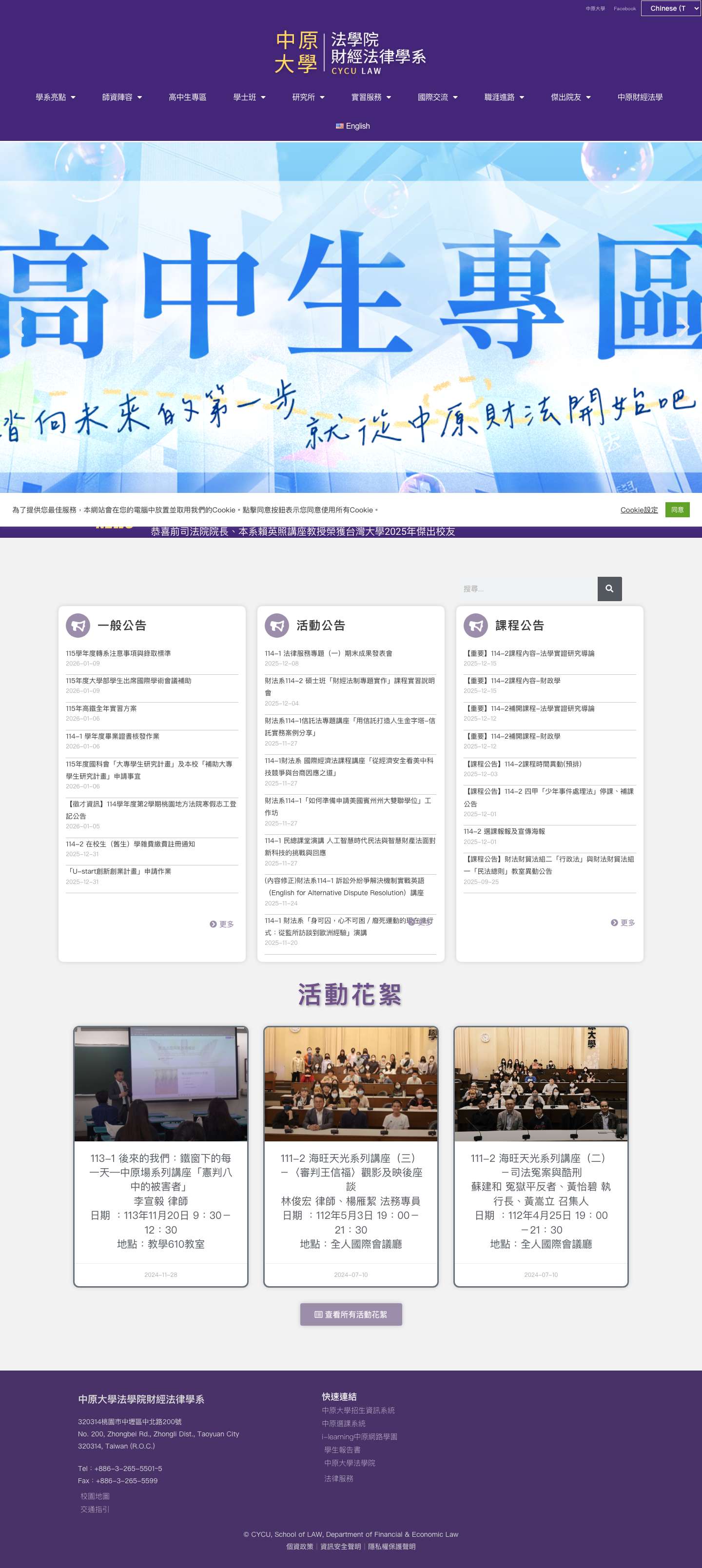
Task: Open 114-2 選課報報及宣傳海報
Action: point(504,831)
